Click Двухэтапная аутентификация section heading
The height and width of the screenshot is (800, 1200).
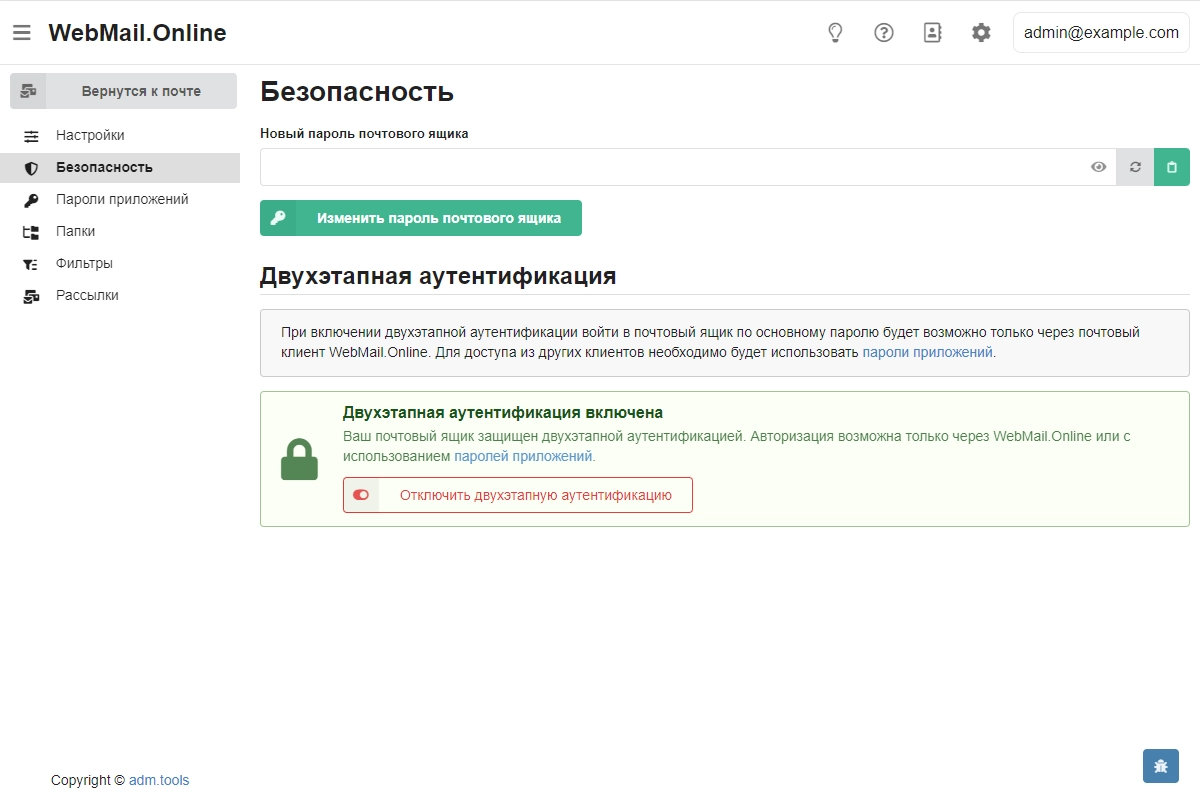coord(438,276)
